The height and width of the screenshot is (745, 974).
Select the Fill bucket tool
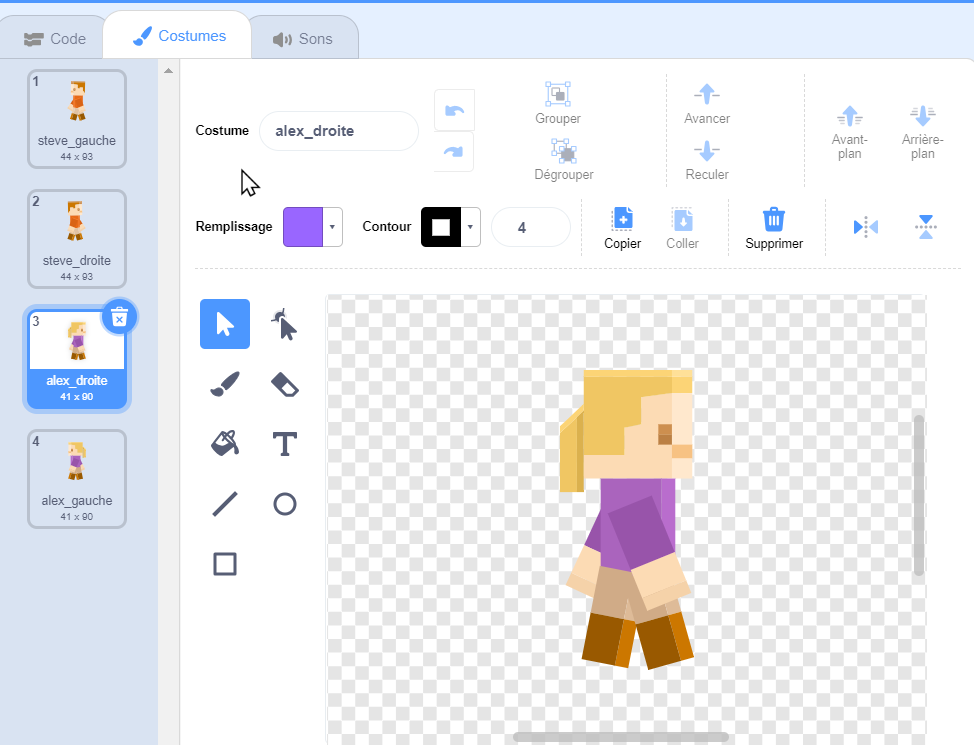click(225, 444)
